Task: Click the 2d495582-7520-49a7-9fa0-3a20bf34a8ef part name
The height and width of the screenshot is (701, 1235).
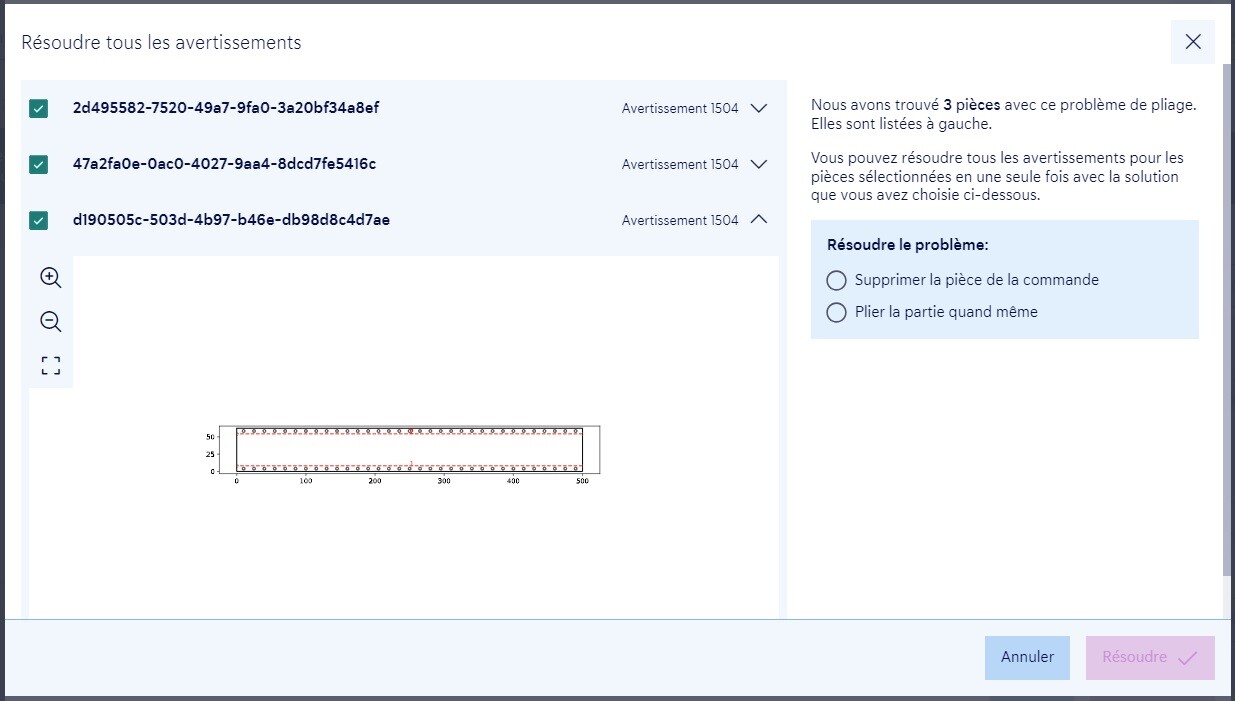Action: pos(226,108)
